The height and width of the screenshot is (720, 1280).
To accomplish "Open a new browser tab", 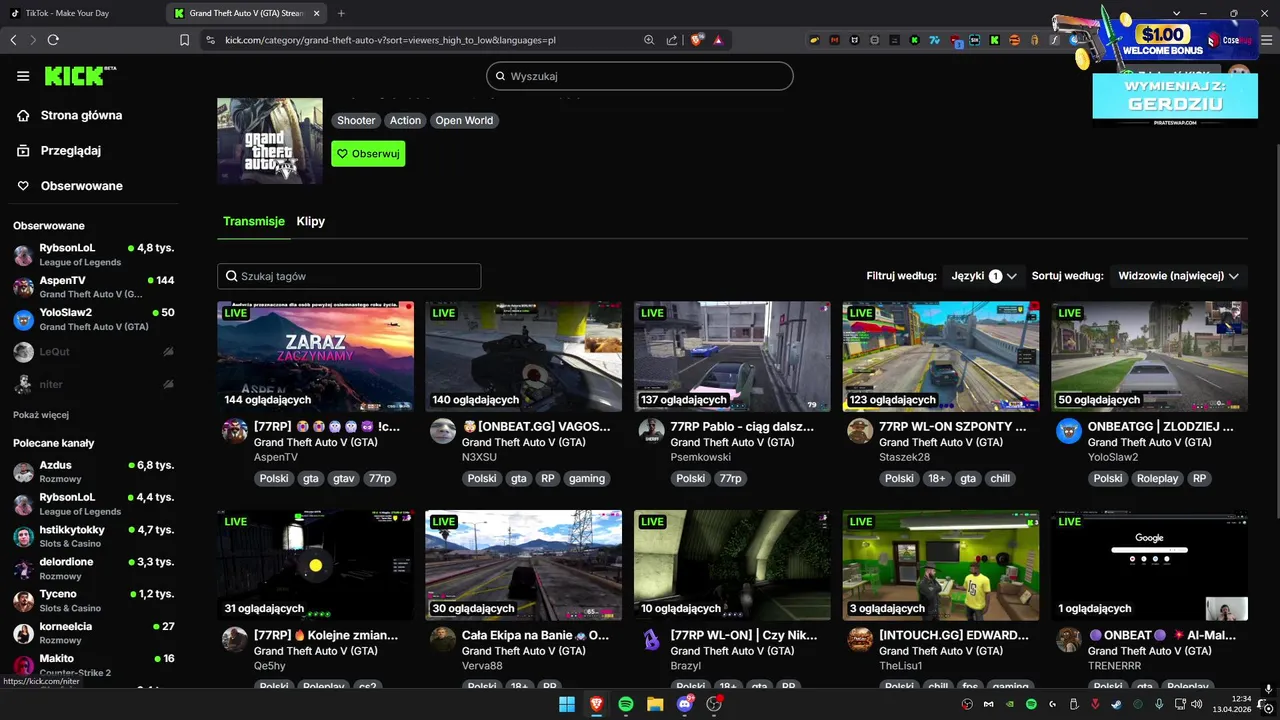I will pyautogui.click(x=341, y=13).
